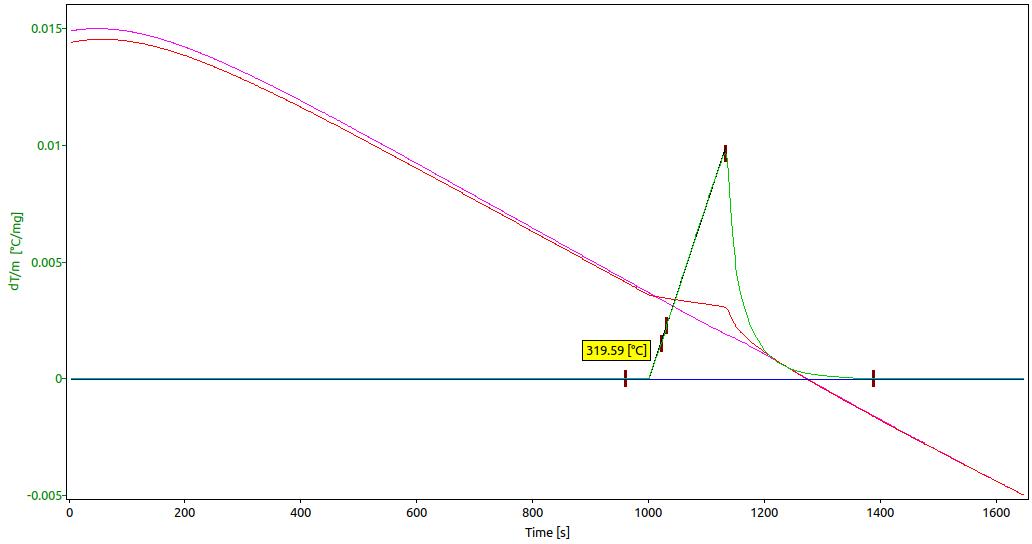Click the 800 tick on the time axis
Screen dimensions: 1032x544
(532, 513)
